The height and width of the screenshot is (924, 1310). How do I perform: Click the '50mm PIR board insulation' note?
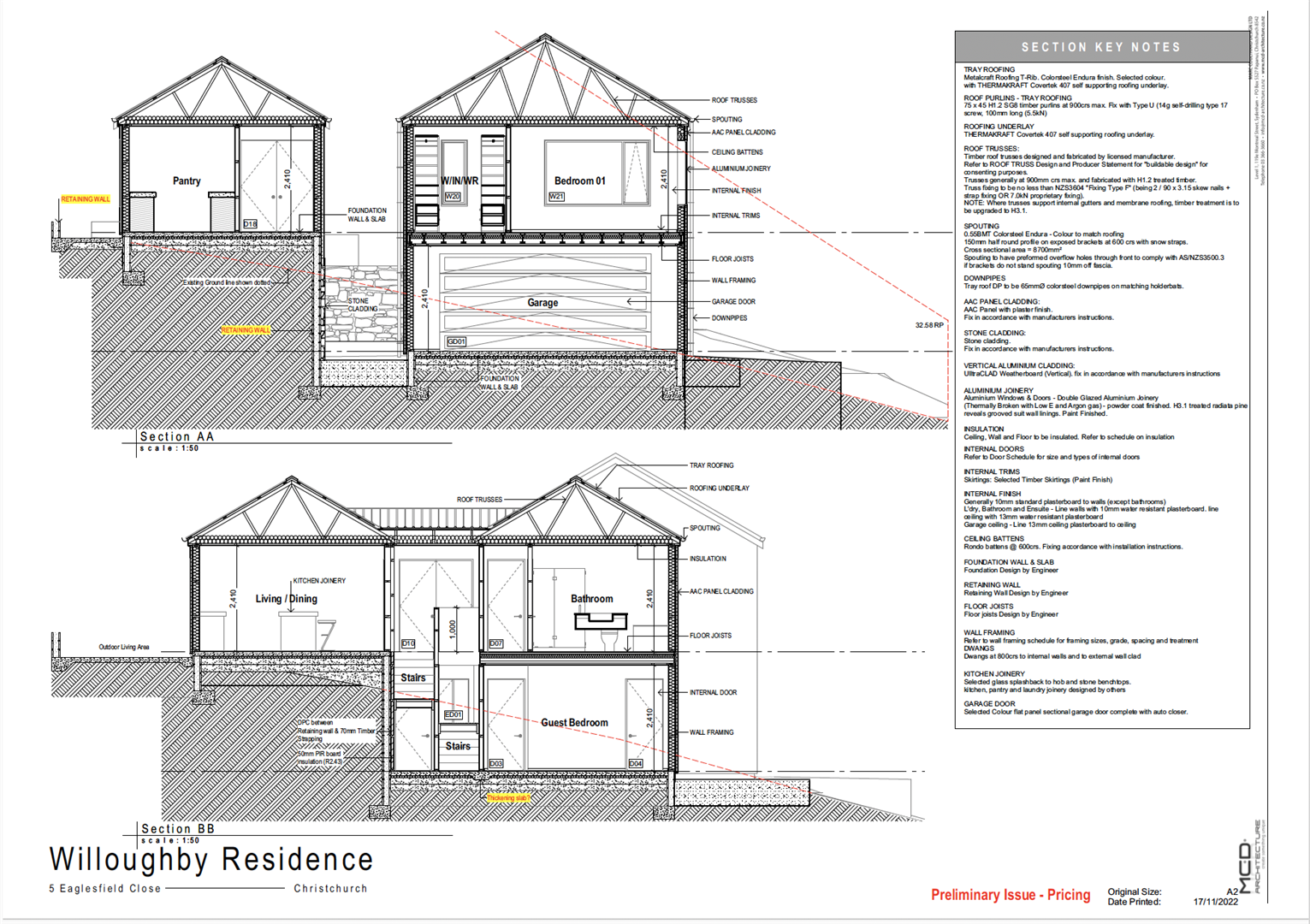click(320, 758)
